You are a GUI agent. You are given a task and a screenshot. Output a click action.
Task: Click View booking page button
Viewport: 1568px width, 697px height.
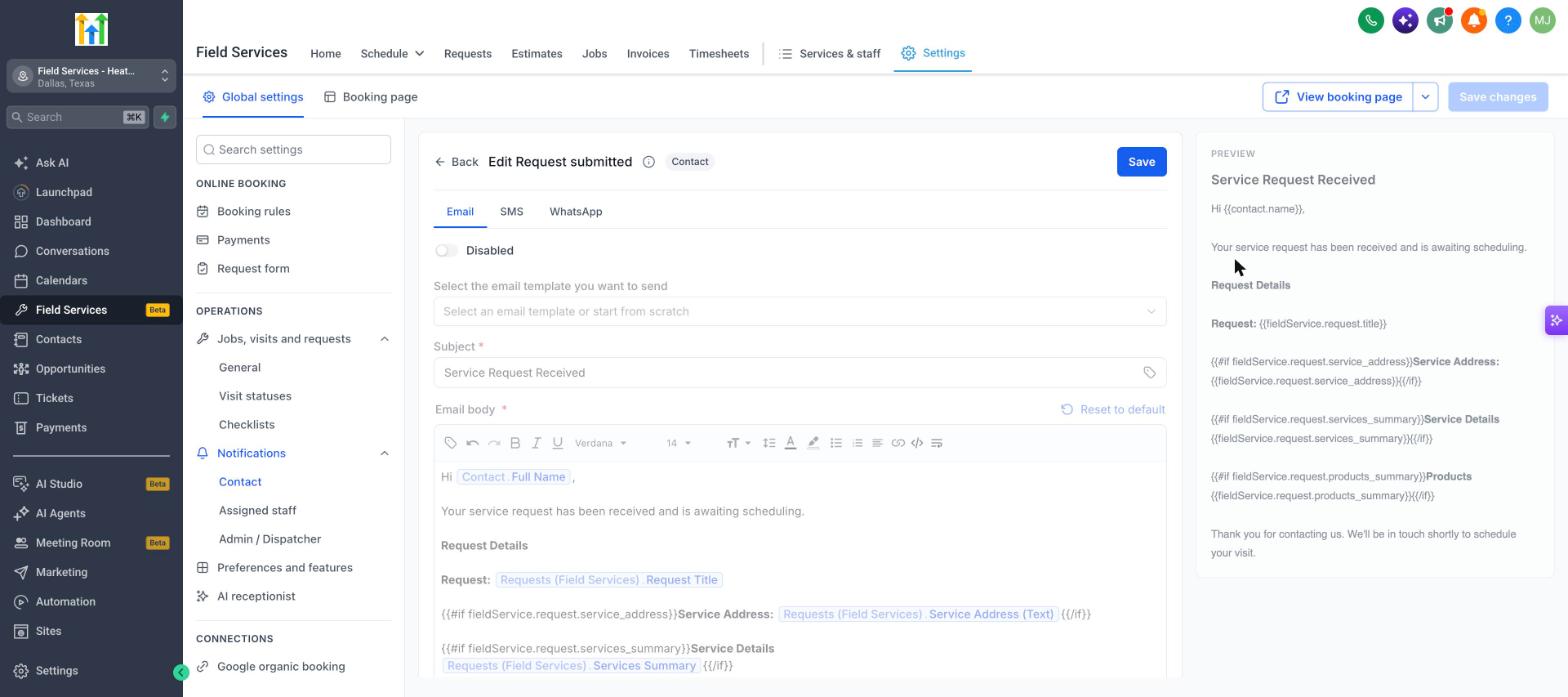[x=1338, y=97]
